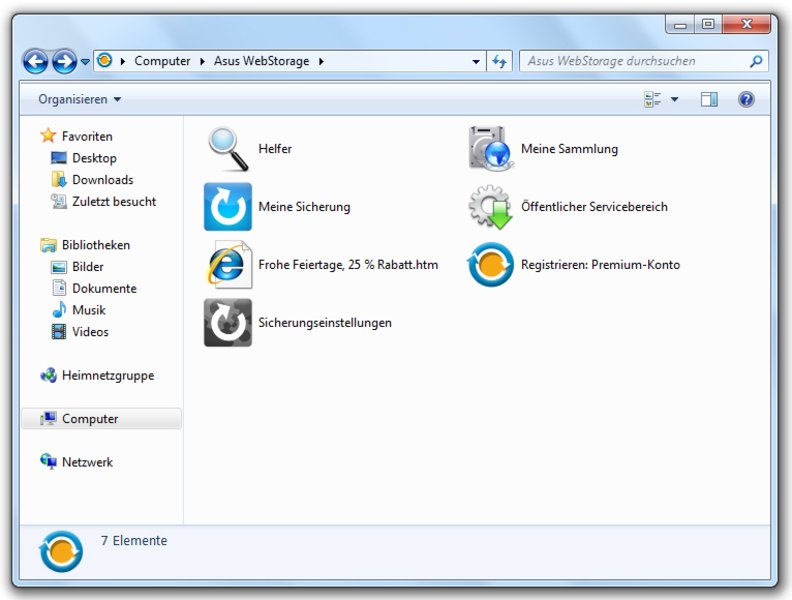The image size is (792, 600).
Task: Expand the arrow after Computer breadcrumb
Action: (202, 62)
